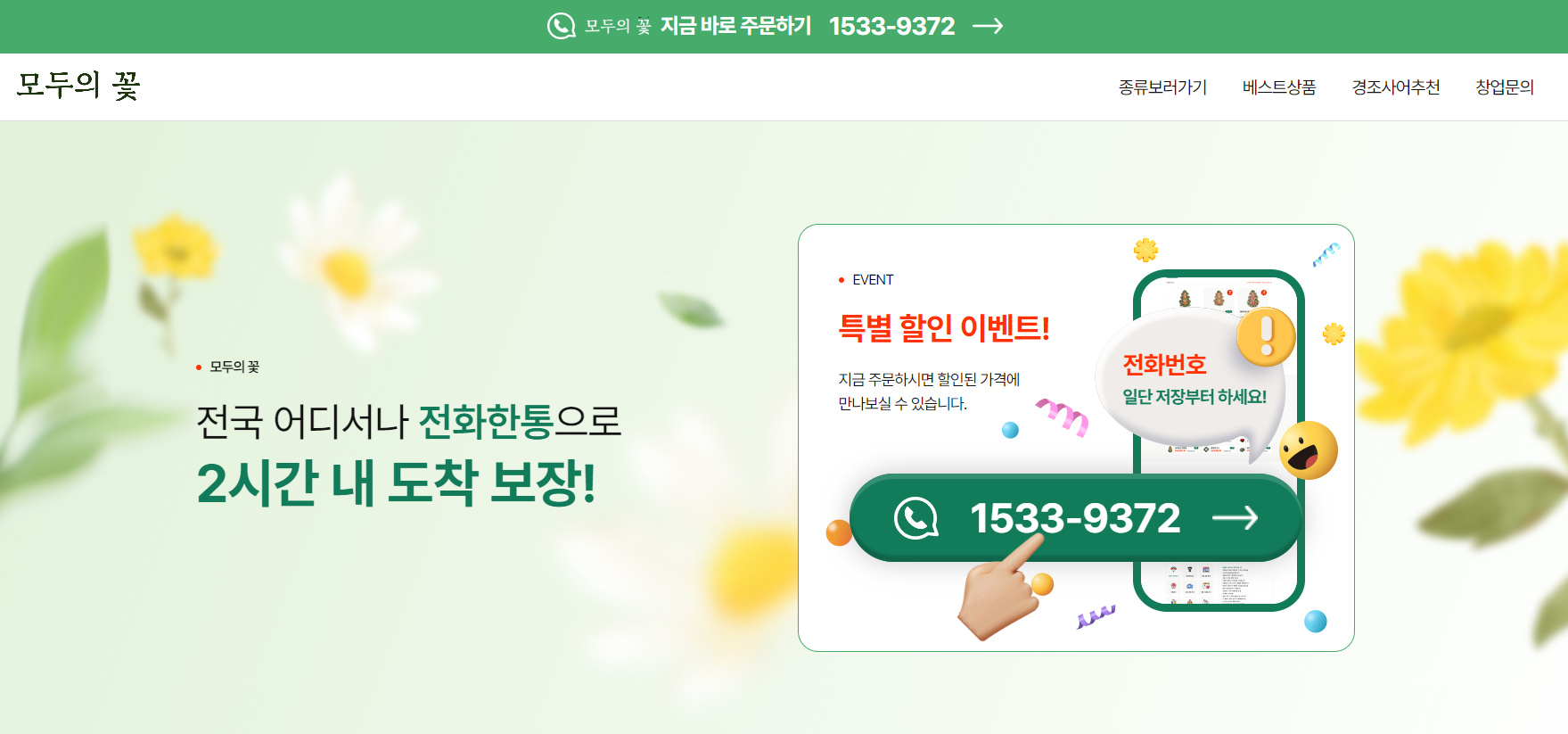Viewport: 1568px width, 734px height.
Task: Click the 2시간 내 도착 보장! headline
Action: pyautogui.click(x=396, y=483)
